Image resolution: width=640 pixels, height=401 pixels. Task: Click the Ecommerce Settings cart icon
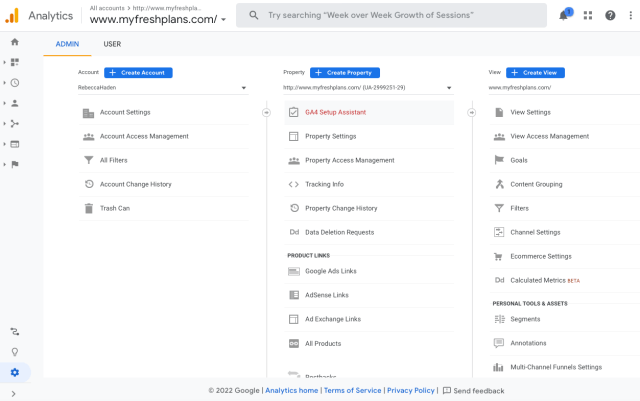[x=498, y=256]
